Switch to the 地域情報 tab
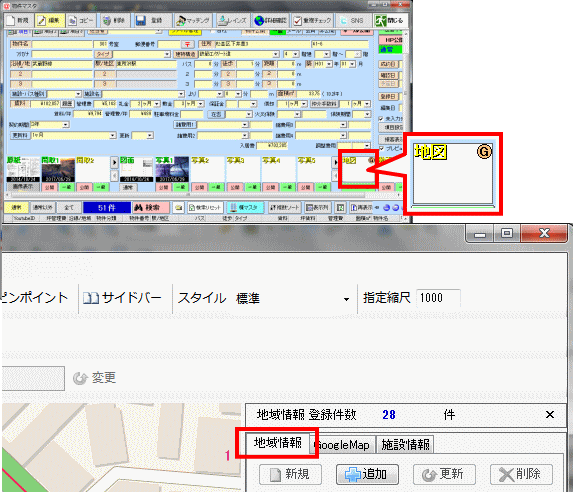The image size is (573, 492). click(x=278, y=443)
